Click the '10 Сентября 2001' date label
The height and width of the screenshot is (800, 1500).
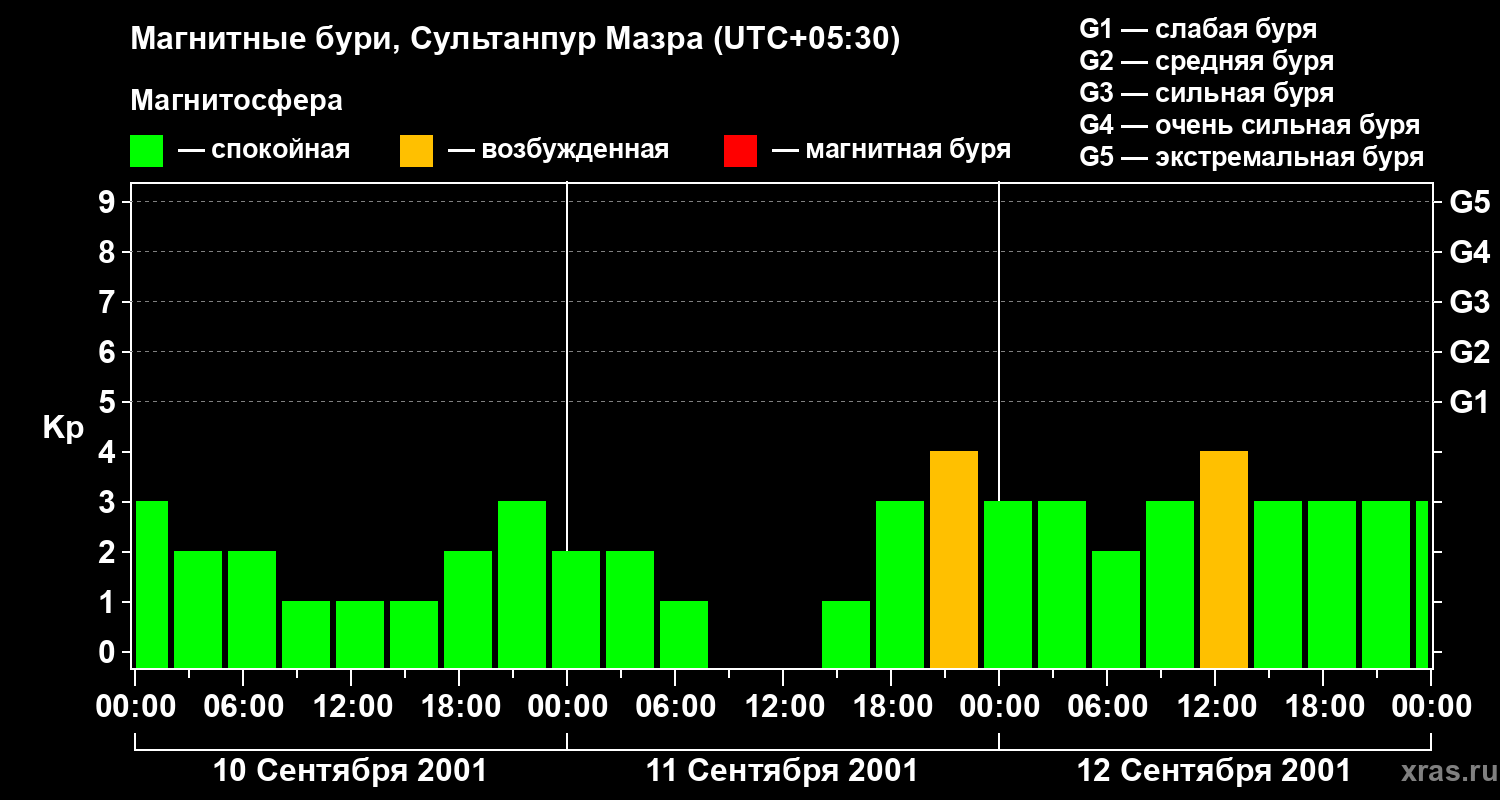pyautogui.click(x=350, y=771)
